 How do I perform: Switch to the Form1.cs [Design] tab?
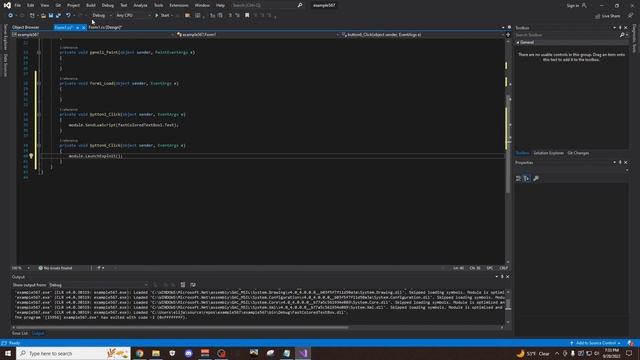pos(105,27)
